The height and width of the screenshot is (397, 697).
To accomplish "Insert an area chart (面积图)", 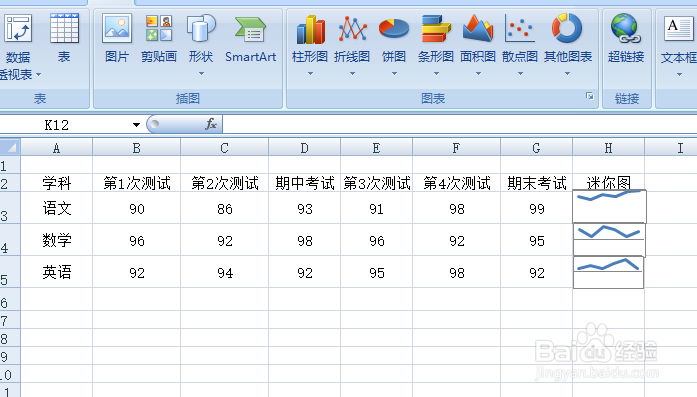I will (x=478, y=44).
